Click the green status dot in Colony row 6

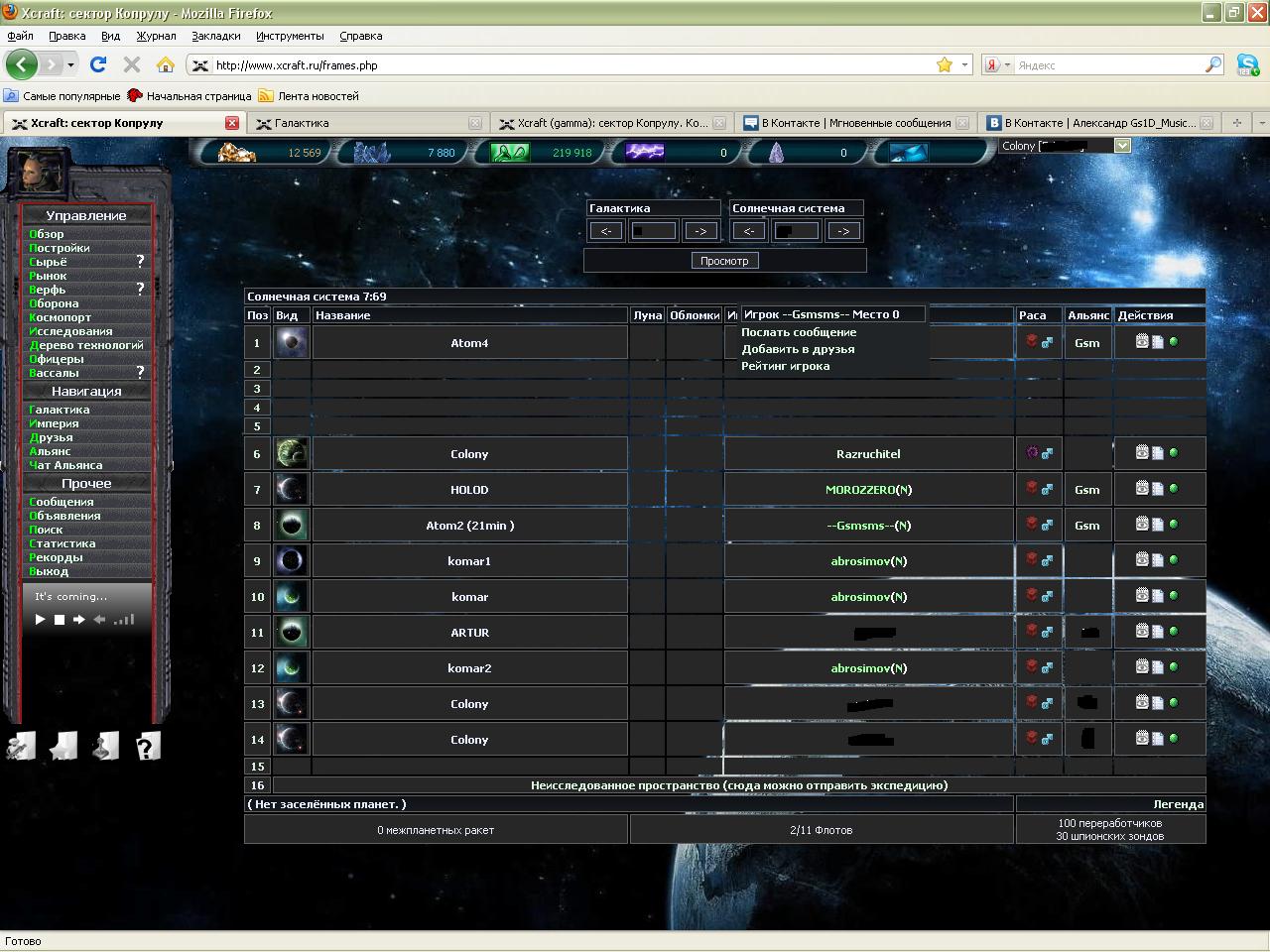(1174, 453)
